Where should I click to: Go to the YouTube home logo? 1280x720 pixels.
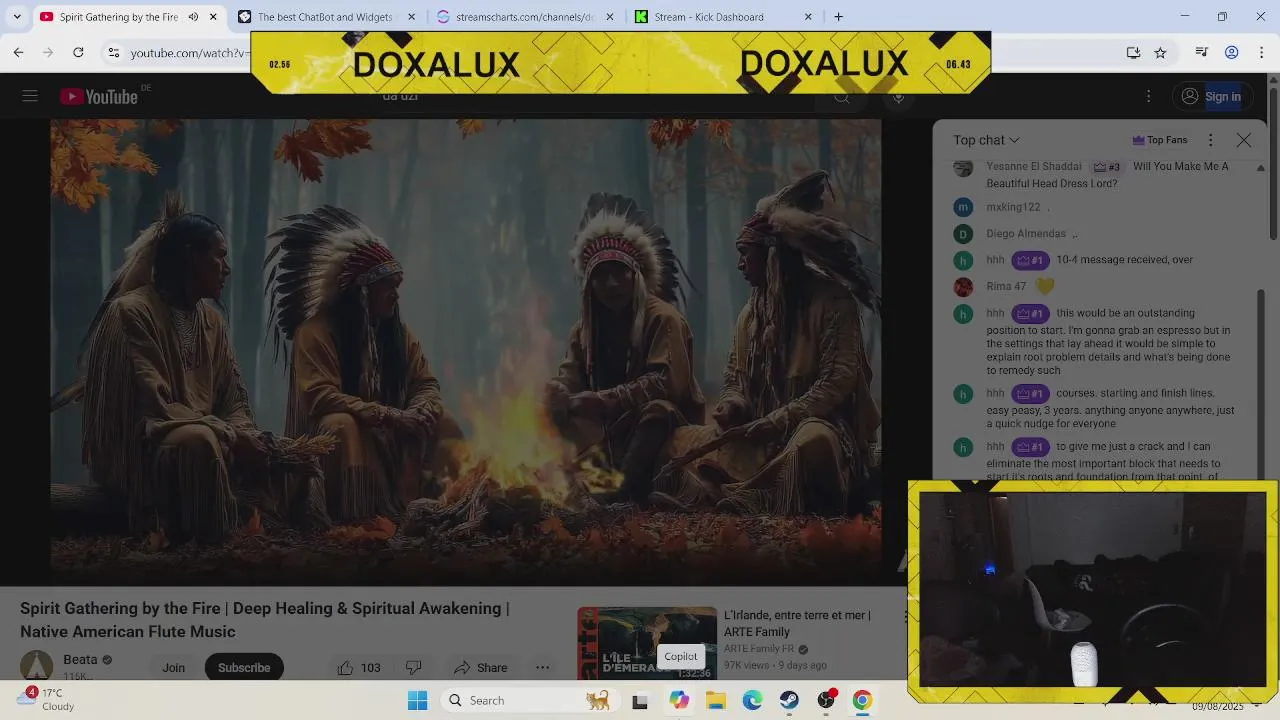coord(98,96)
